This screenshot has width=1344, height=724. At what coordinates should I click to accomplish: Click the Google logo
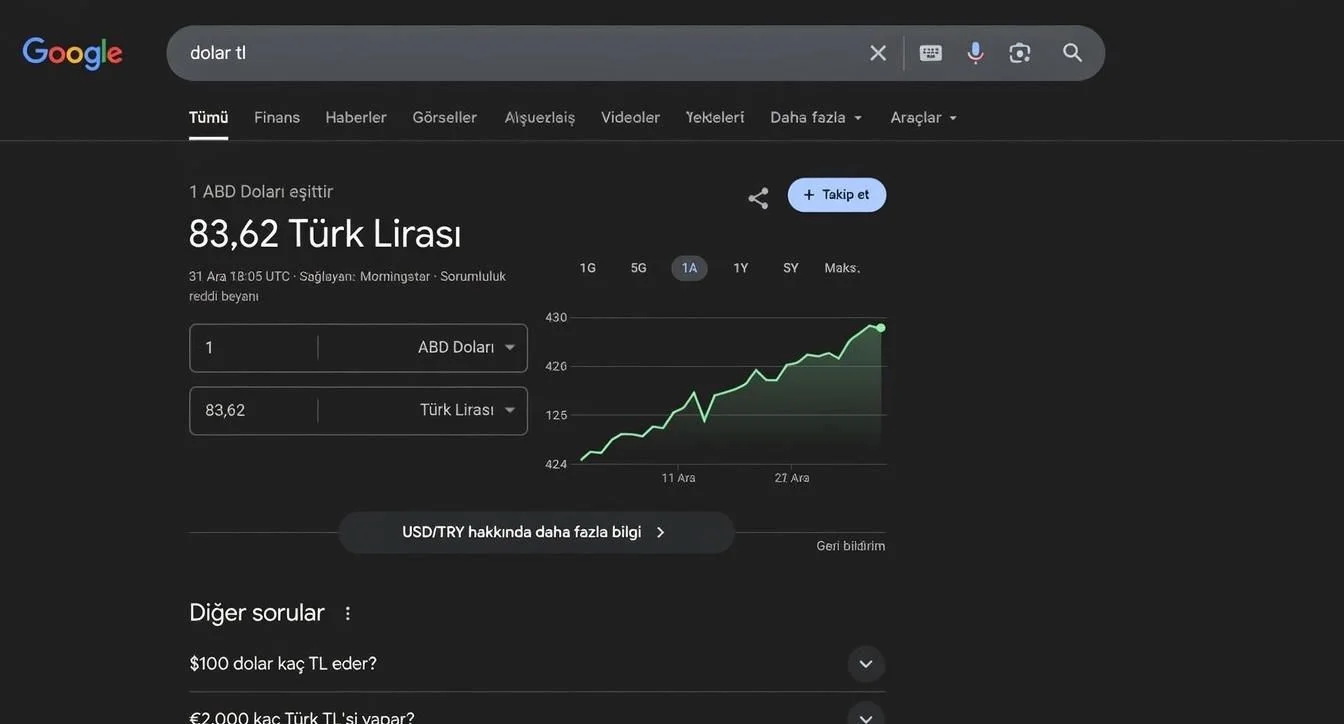pos(72,53)
